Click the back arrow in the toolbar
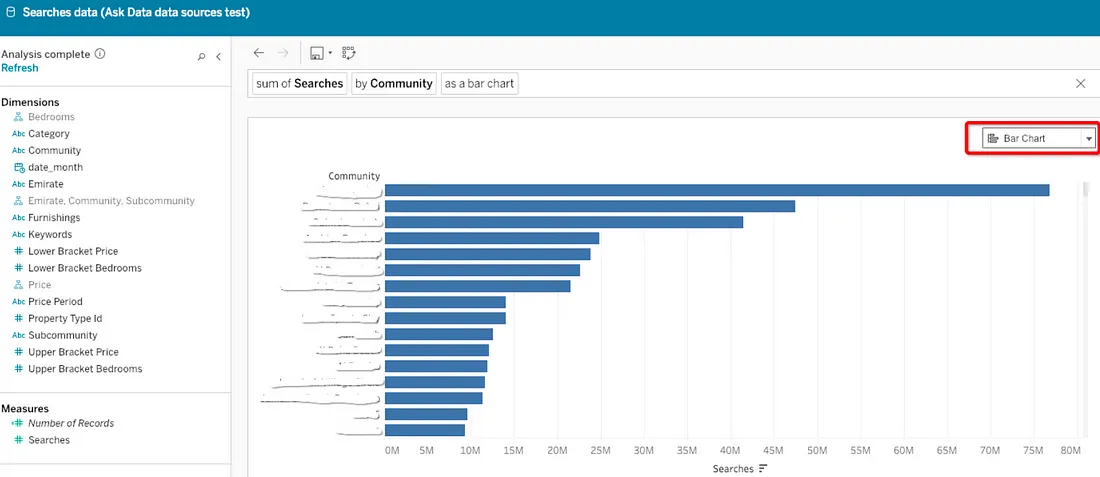1100x477 pixels. tap(259, 53)
